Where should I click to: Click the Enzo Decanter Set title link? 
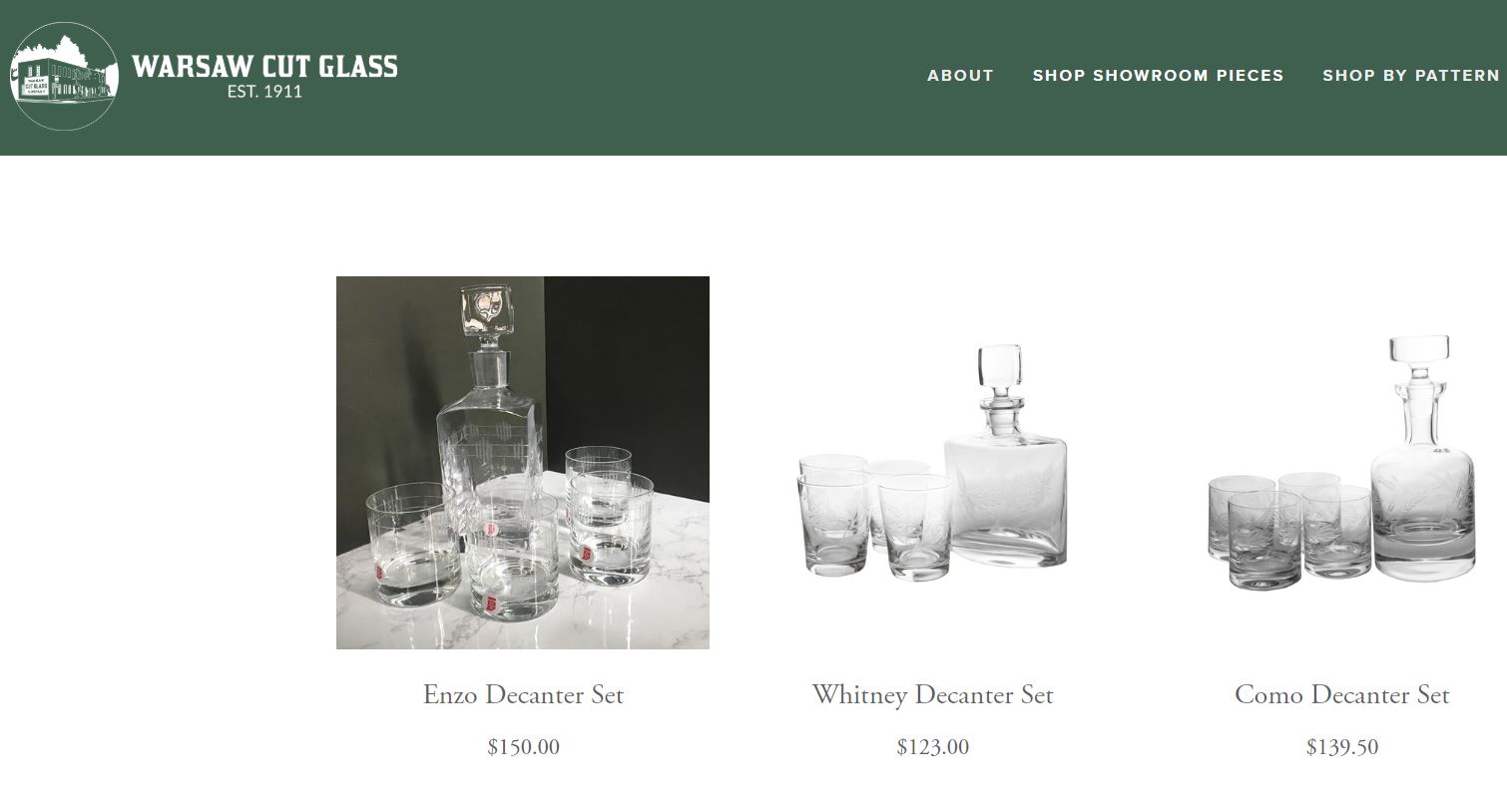point(523,694)
